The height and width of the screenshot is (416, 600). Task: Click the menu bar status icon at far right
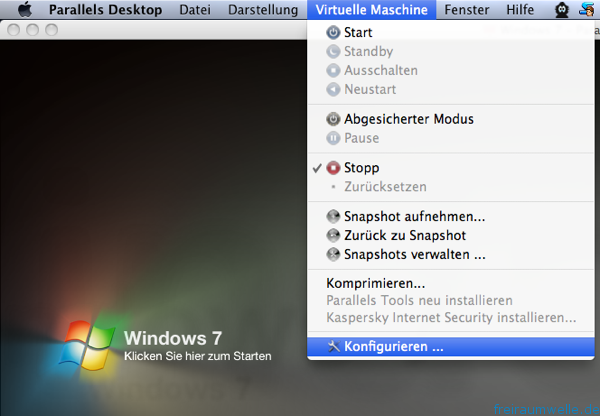pos(587,10)
